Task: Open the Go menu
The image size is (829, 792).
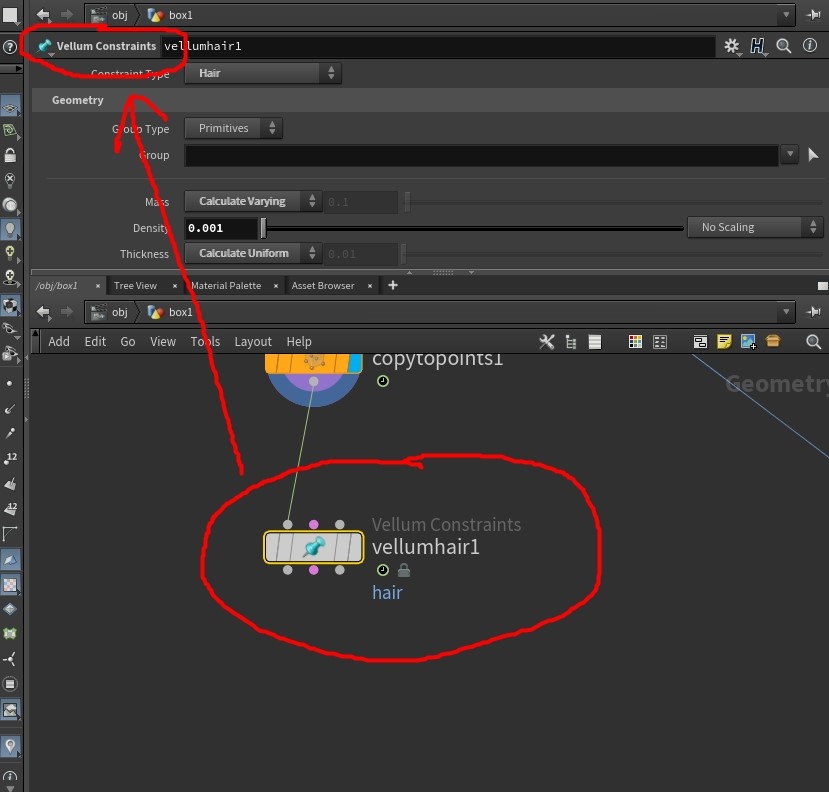Action: [127, 342]
